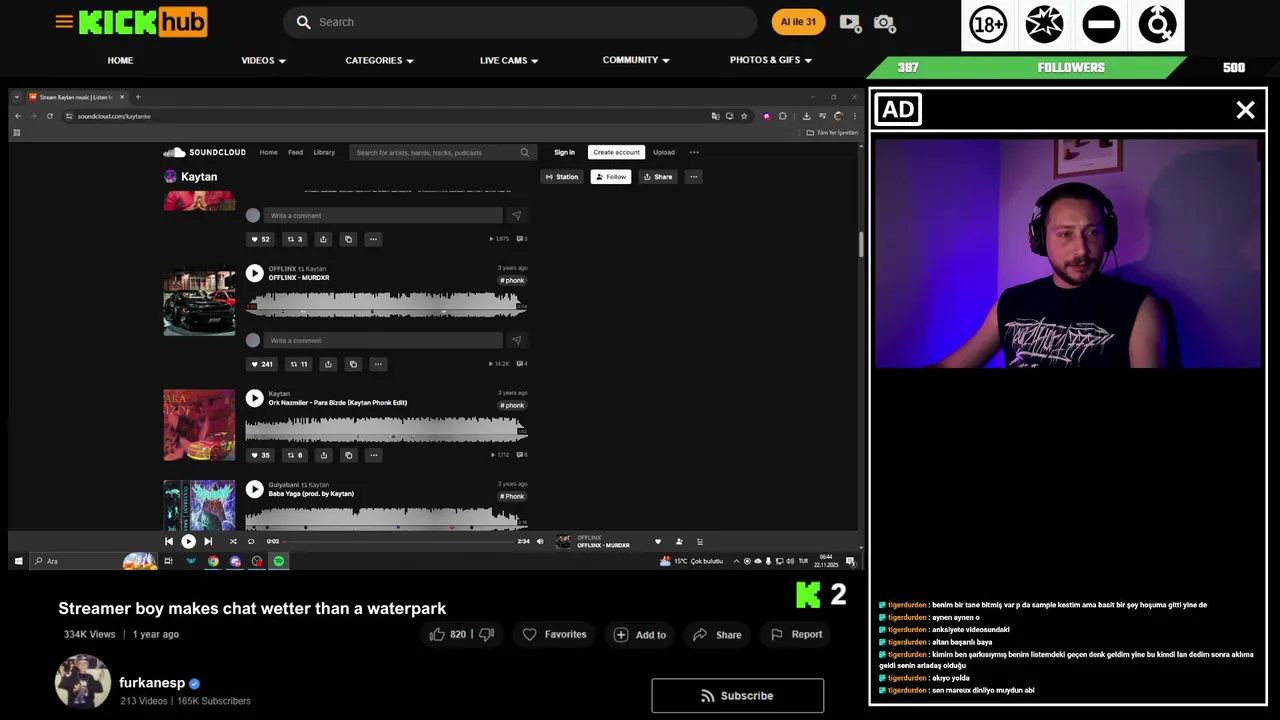Follow Kaytan on SoundCloud

610,177
